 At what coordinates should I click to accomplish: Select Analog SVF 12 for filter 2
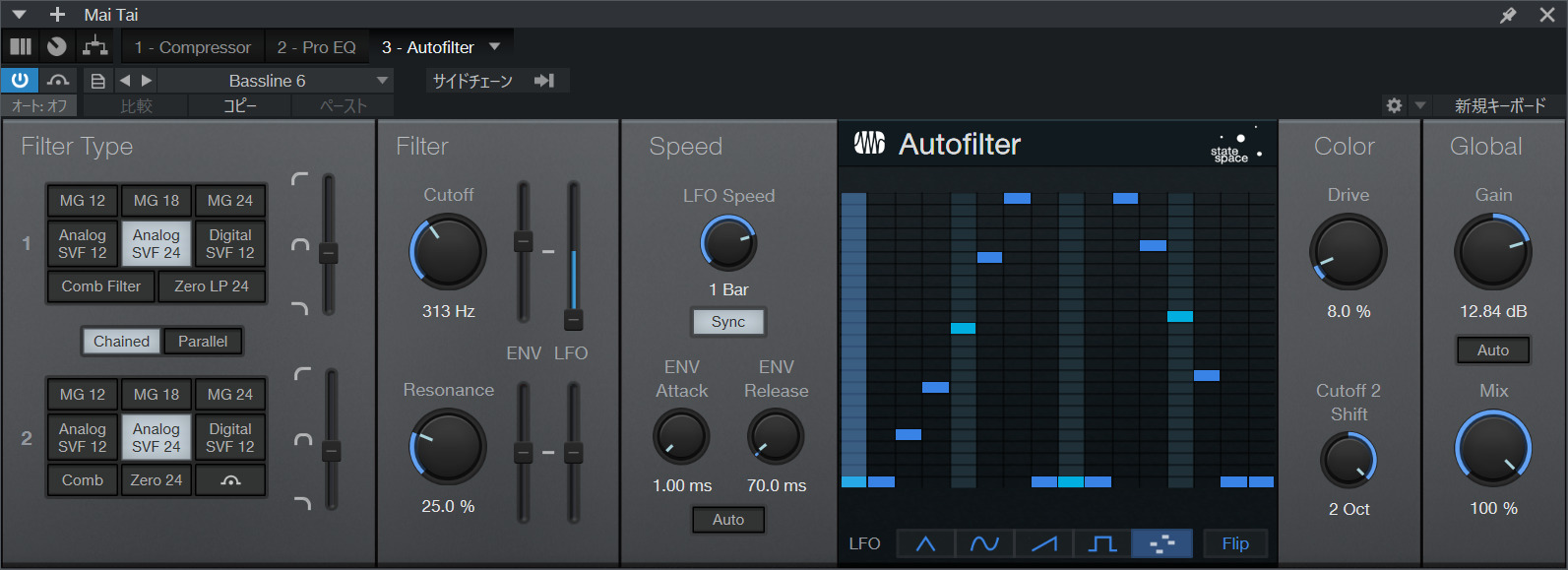(83, 437)
